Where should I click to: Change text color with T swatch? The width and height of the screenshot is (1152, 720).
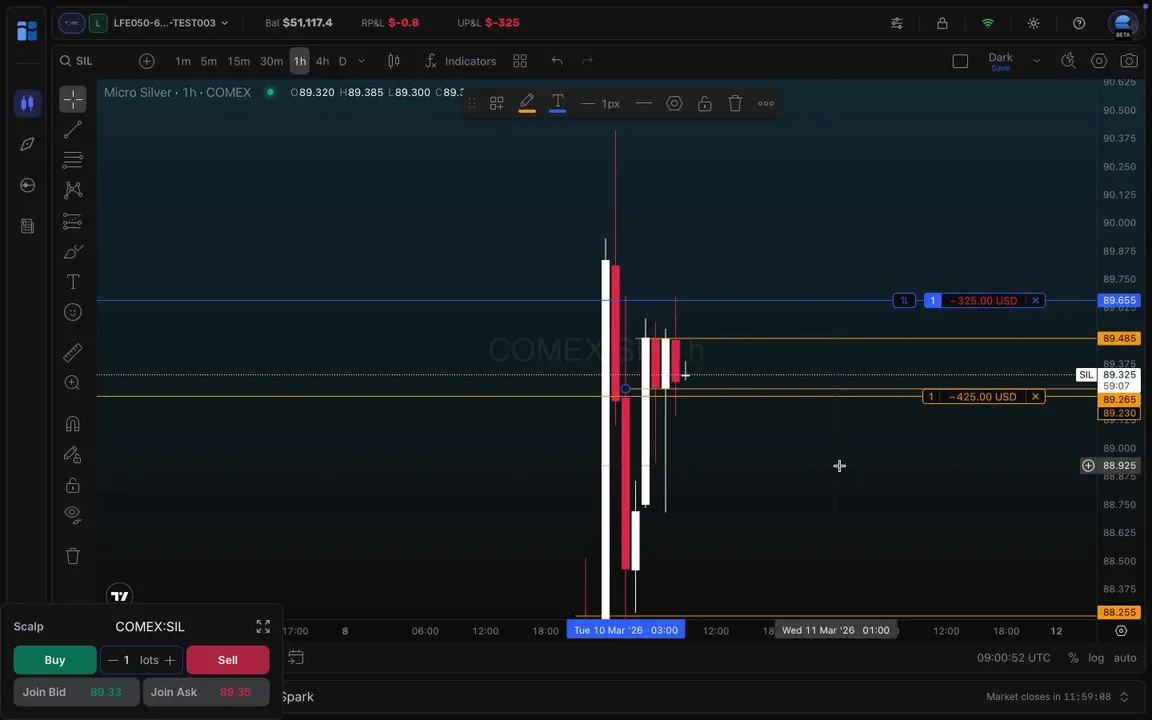pyautogui.click(x=558, y=103)
